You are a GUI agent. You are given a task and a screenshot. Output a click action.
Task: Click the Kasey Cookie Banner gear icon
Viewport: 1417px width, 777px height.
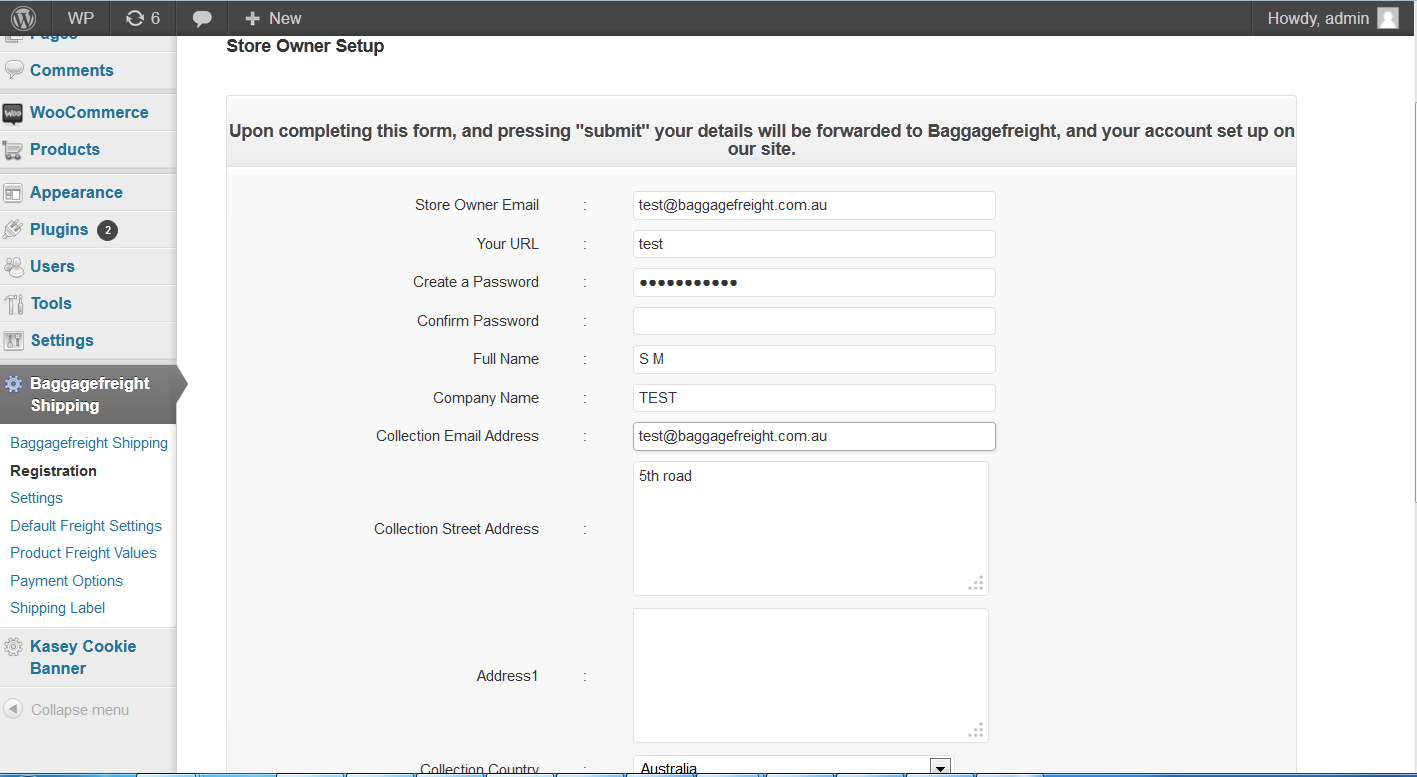click(13, 647)
